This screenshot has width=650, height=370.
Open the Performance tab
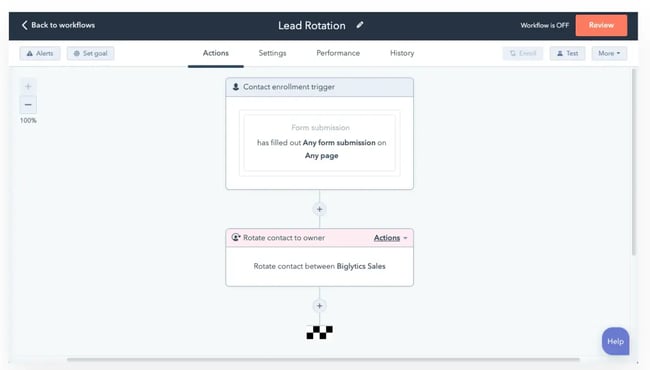(x=338, y=53)
